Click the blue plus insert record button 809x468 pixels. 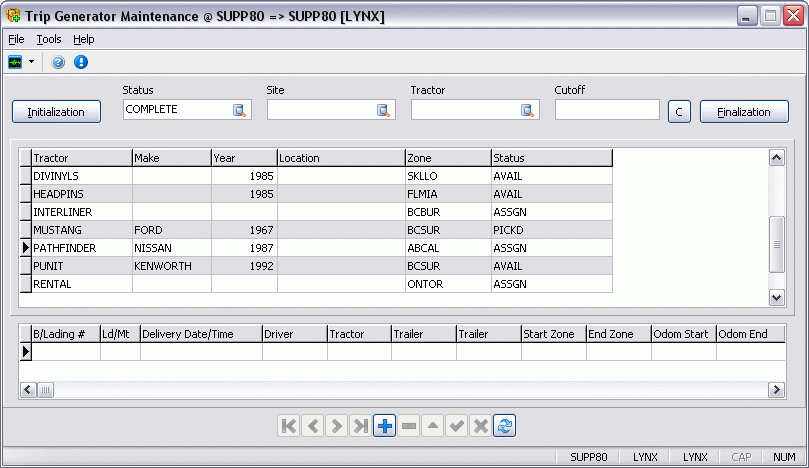(385, 426)
